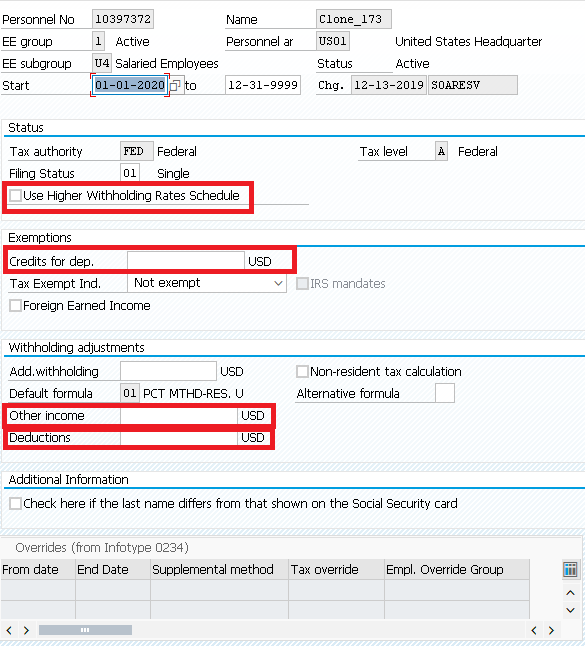Click the Withholding adjustments section heading

click(76, 348)
